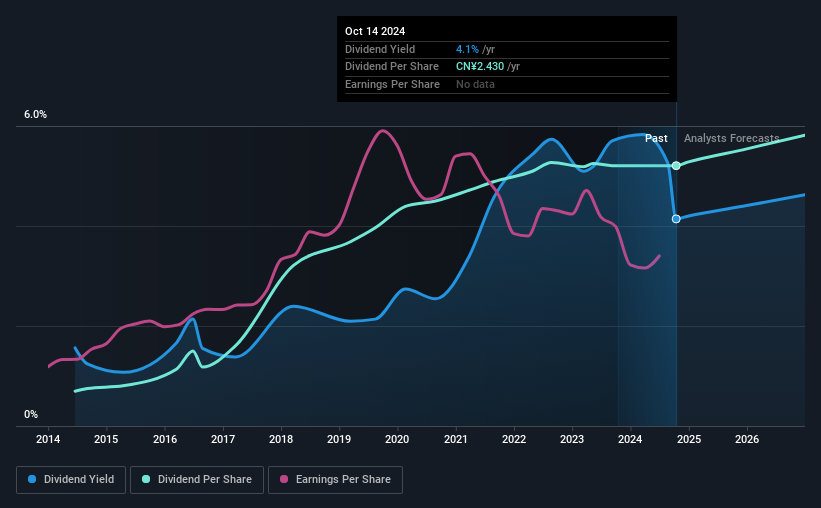Click the CN¥2.430 dividend value
Screen dimensions: 821x508
tap(480, 67)
